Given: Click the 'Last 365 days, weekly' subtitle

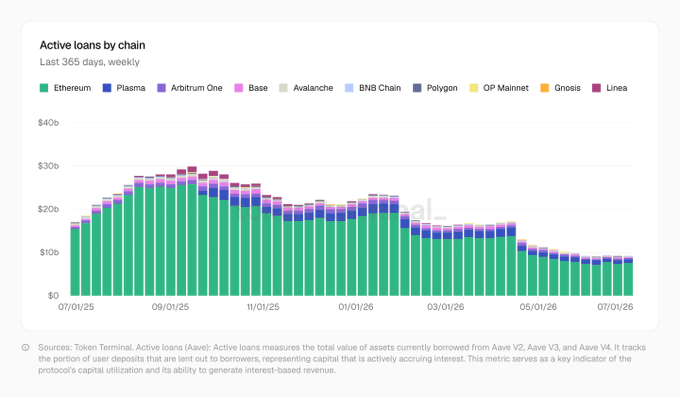Looking at the screenshot, I should point(90,62).
